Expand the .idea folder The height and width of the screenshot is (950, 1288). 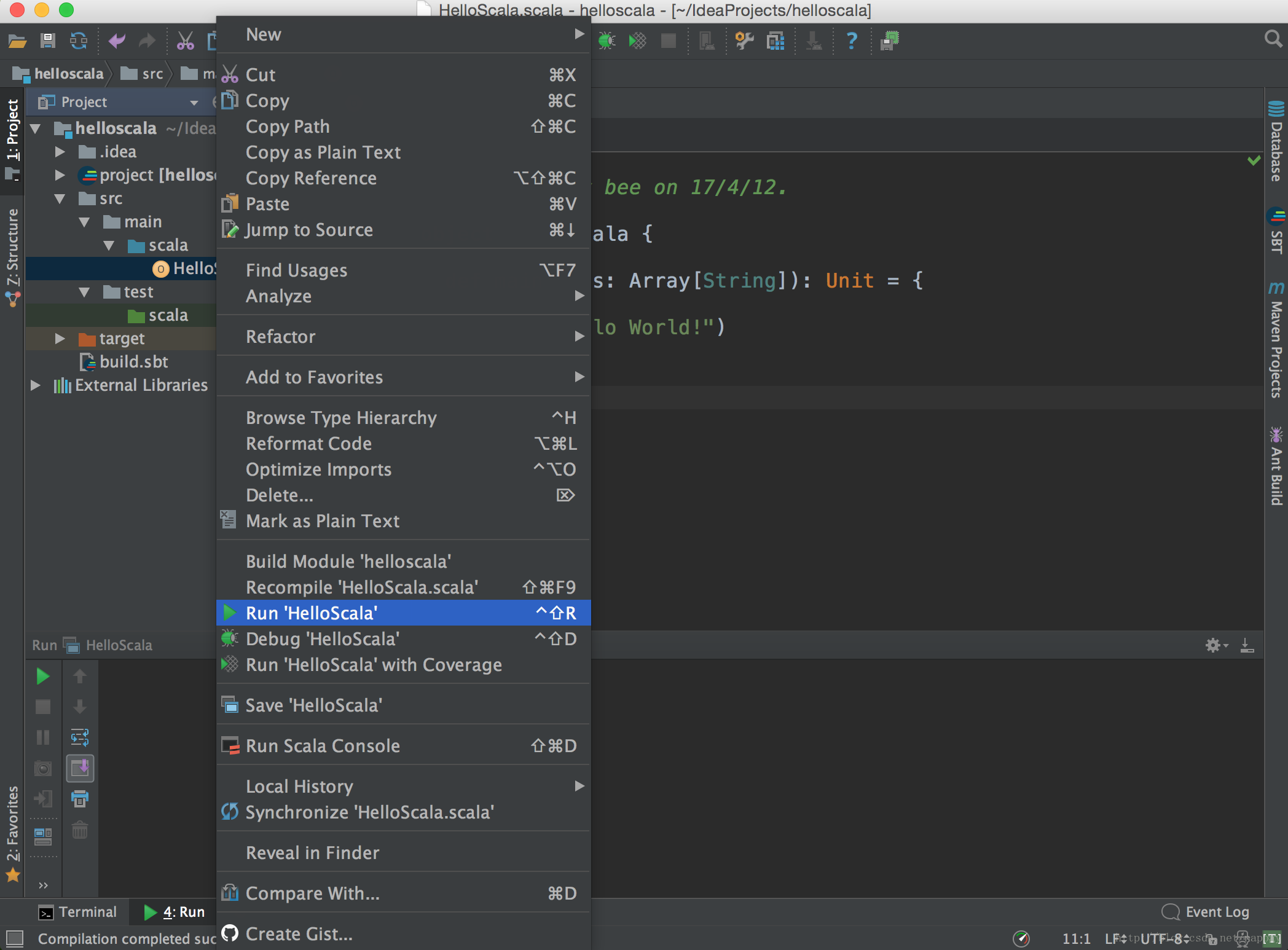(60, 152)
